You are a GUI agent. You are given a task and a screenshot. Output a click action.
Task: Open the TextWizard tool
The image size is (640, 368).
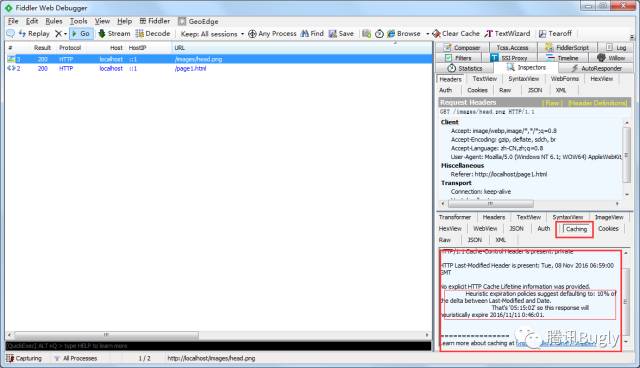(x=507, y=33)
